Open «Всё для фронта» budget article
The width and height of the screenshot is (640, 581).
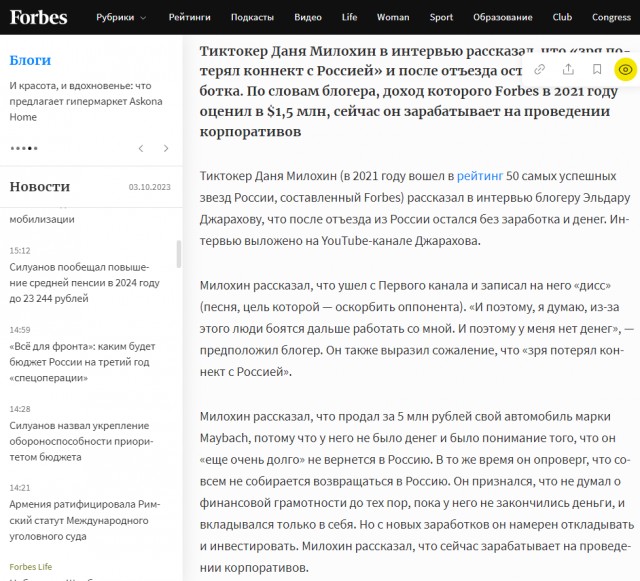[x=82, y=362]
